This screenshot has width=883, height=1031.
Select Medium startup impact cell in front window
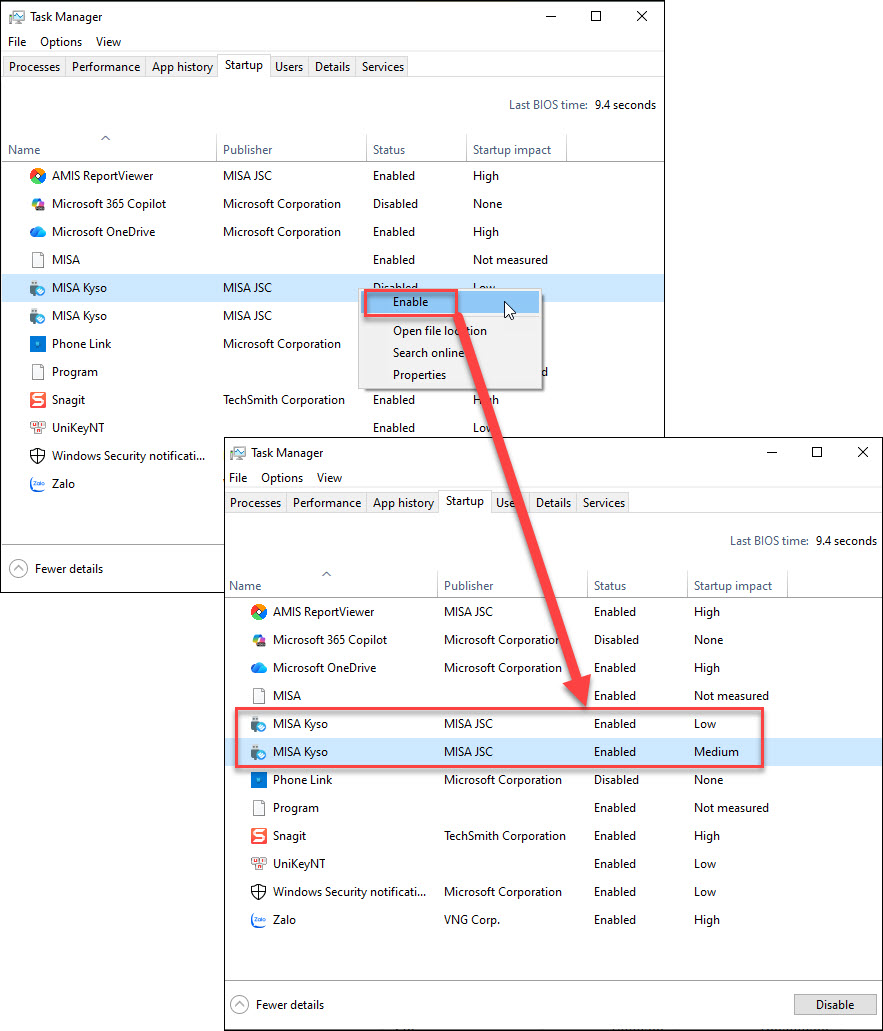point(716,752)
